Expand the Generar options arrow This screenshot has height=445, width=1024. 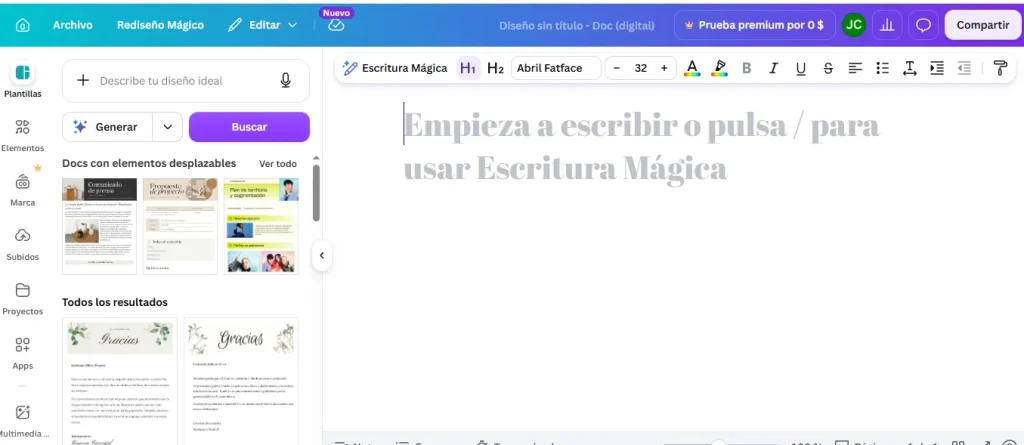point(168,127)
